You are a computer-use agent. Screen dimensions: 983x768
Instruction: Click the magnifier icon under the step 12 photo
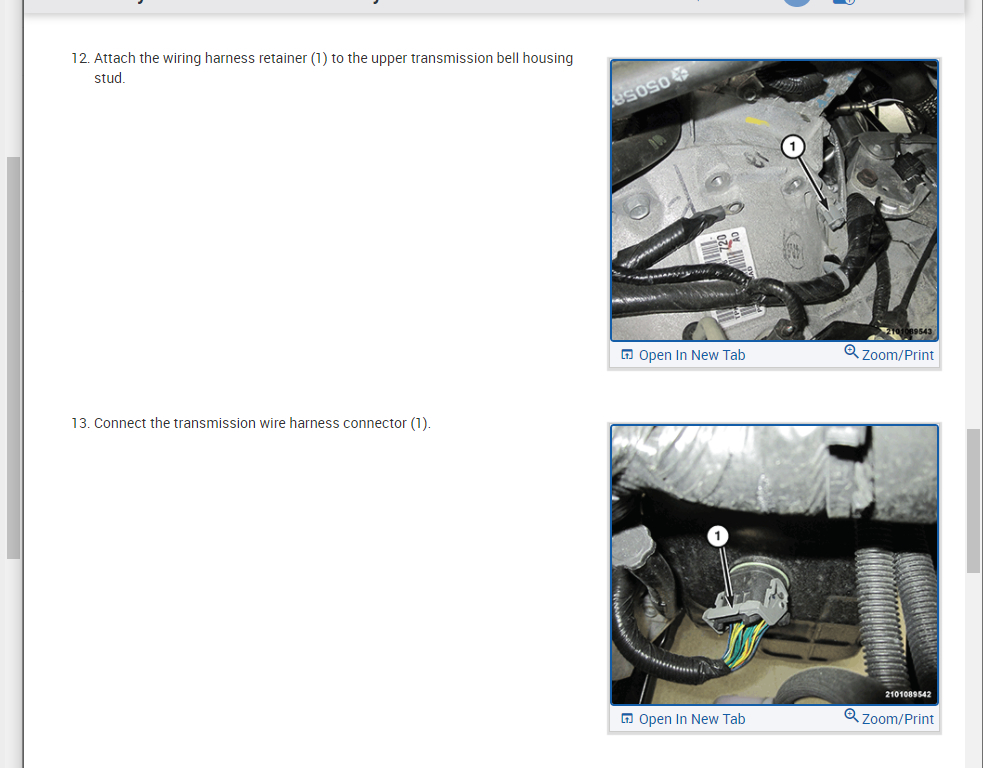851,352
